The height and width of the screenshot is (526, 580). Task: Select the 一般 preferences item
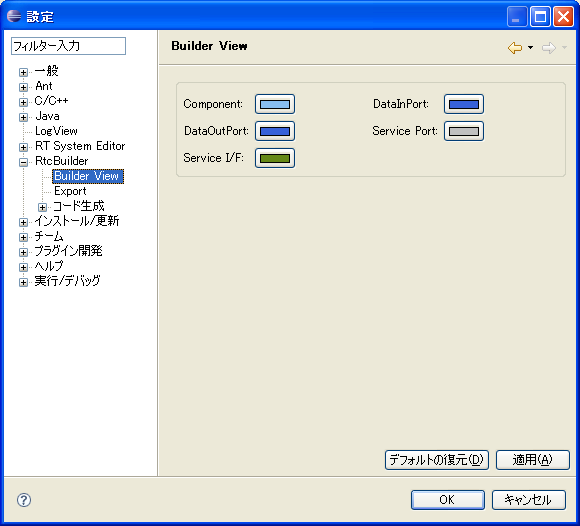[x=46, y=71]
